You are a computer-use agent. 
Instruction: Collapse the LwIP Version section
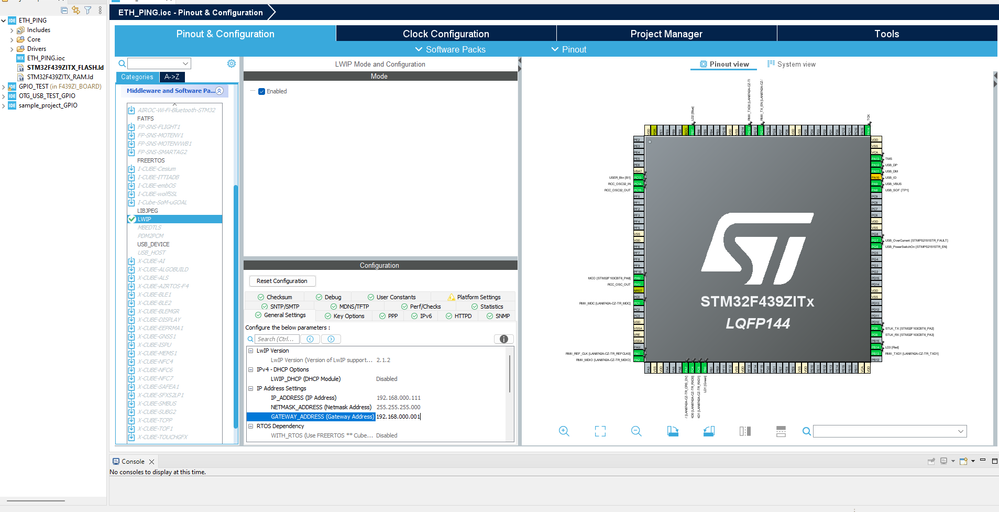click(251, 350)
